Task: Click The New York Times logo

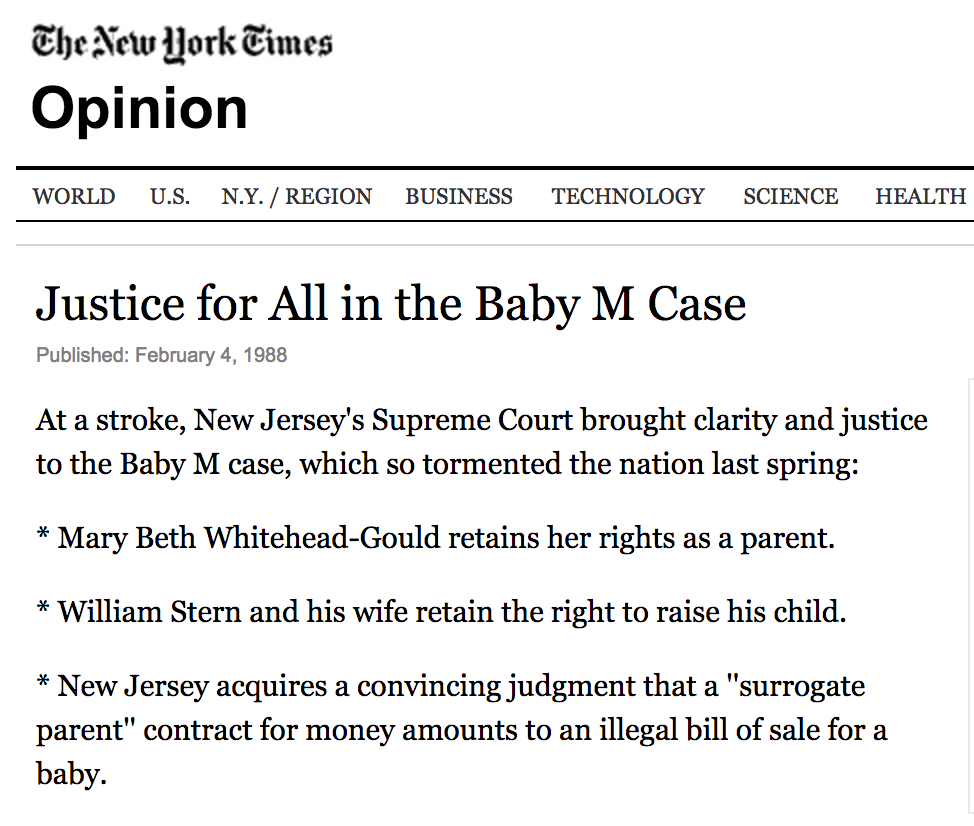Action: (182, 45)
